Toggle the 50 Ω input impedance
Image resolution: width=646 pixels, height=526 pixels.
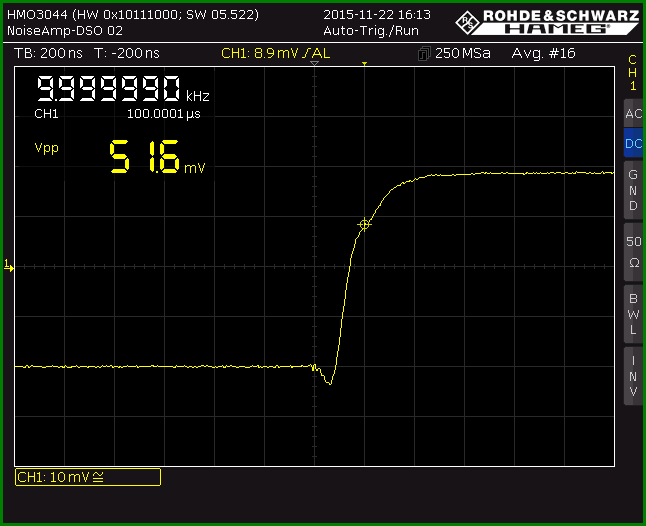[633, 252]
